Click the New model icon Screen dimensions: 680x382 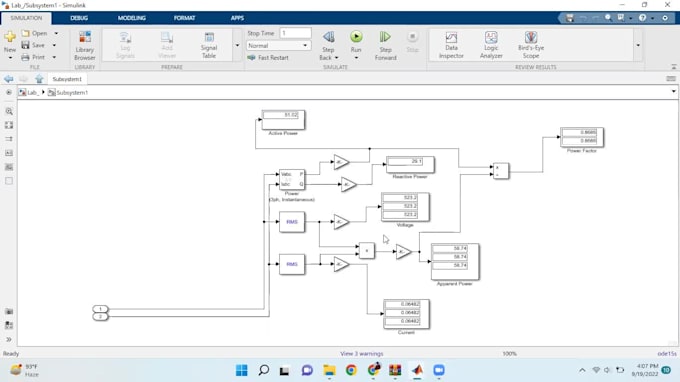pyautogui.click(x=10, y=37)
